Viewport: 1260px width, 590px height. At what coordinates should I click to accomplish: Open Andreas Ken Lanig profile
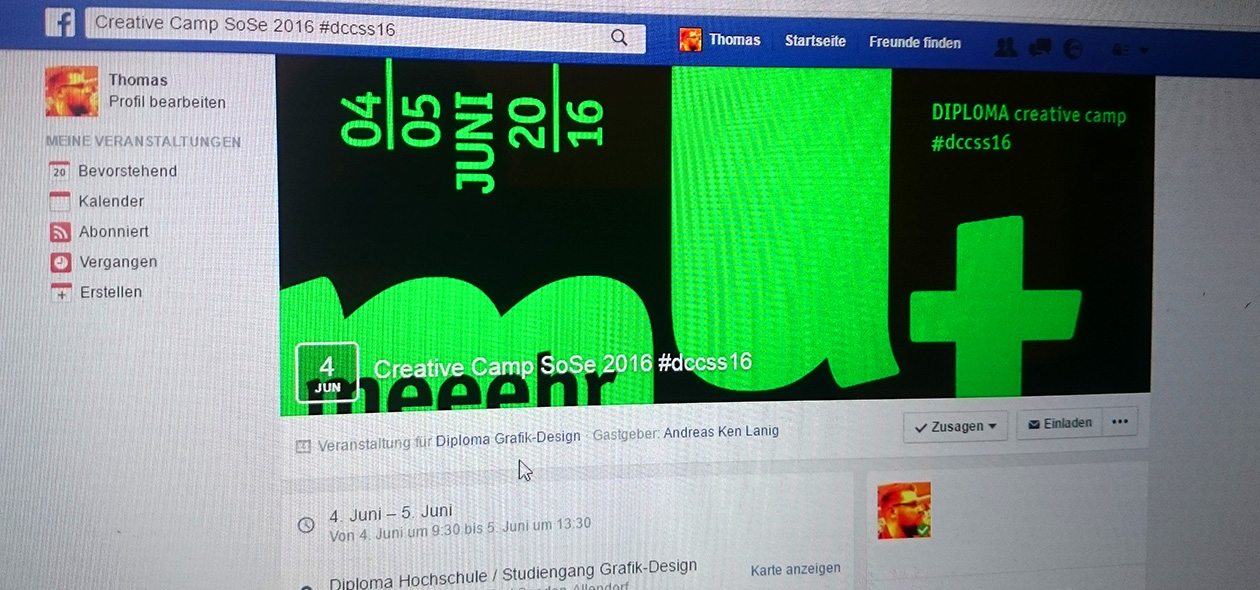pos(721,432)
